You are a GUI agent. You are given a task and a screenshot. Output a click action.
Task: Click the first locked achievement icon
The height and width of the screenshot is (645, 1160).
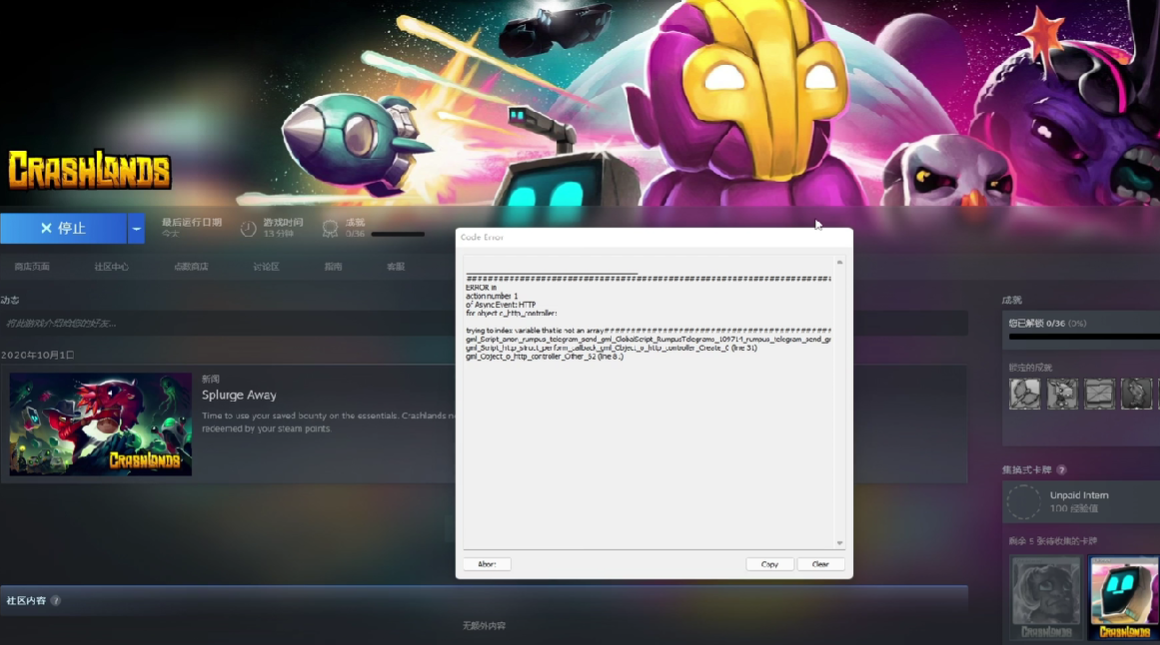1024,394
